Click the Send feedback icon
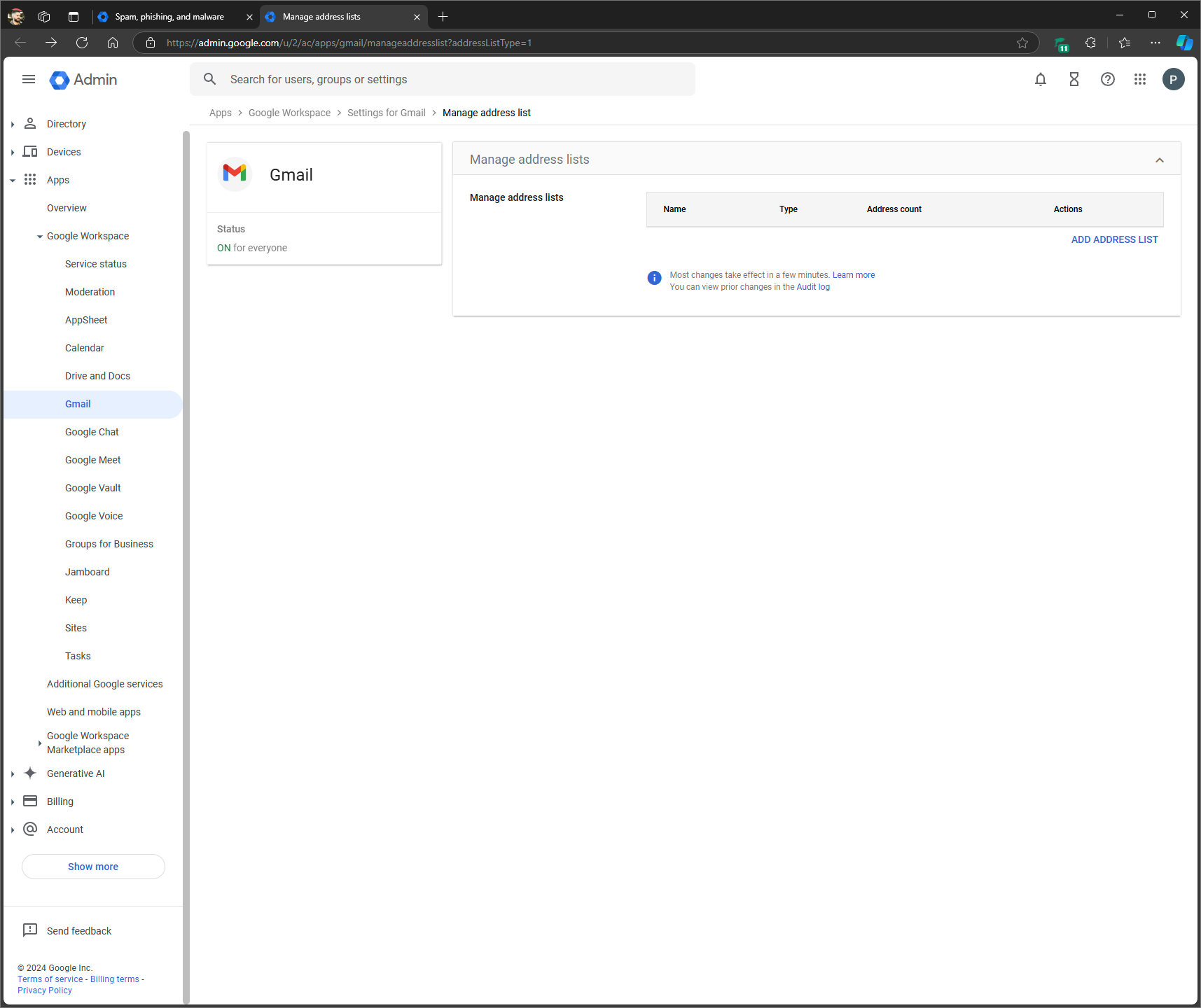Viewport: 1201px width, 1008px height. pyautogui.click(x=30, y=930)
